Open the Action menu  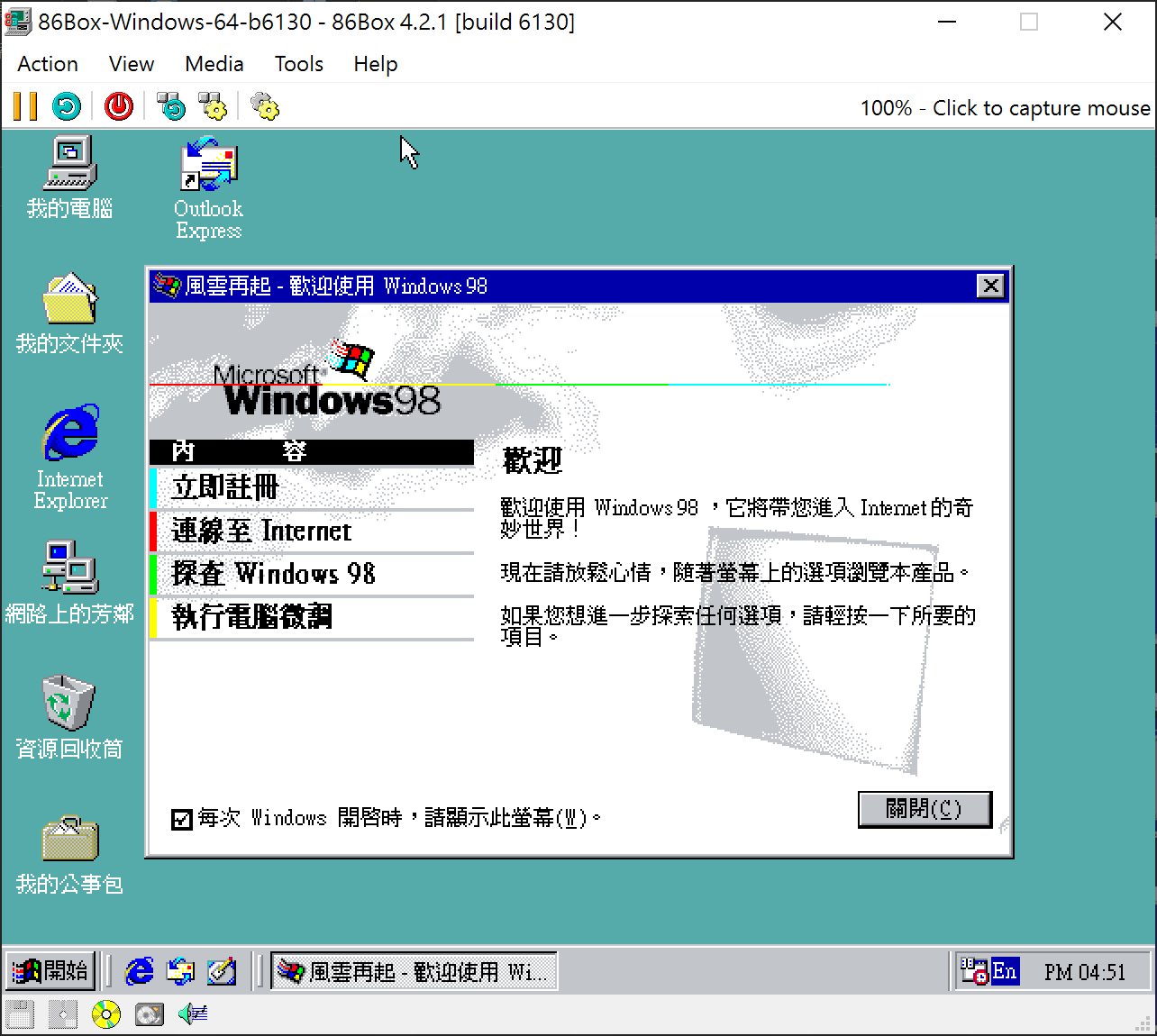pos(48,64)
